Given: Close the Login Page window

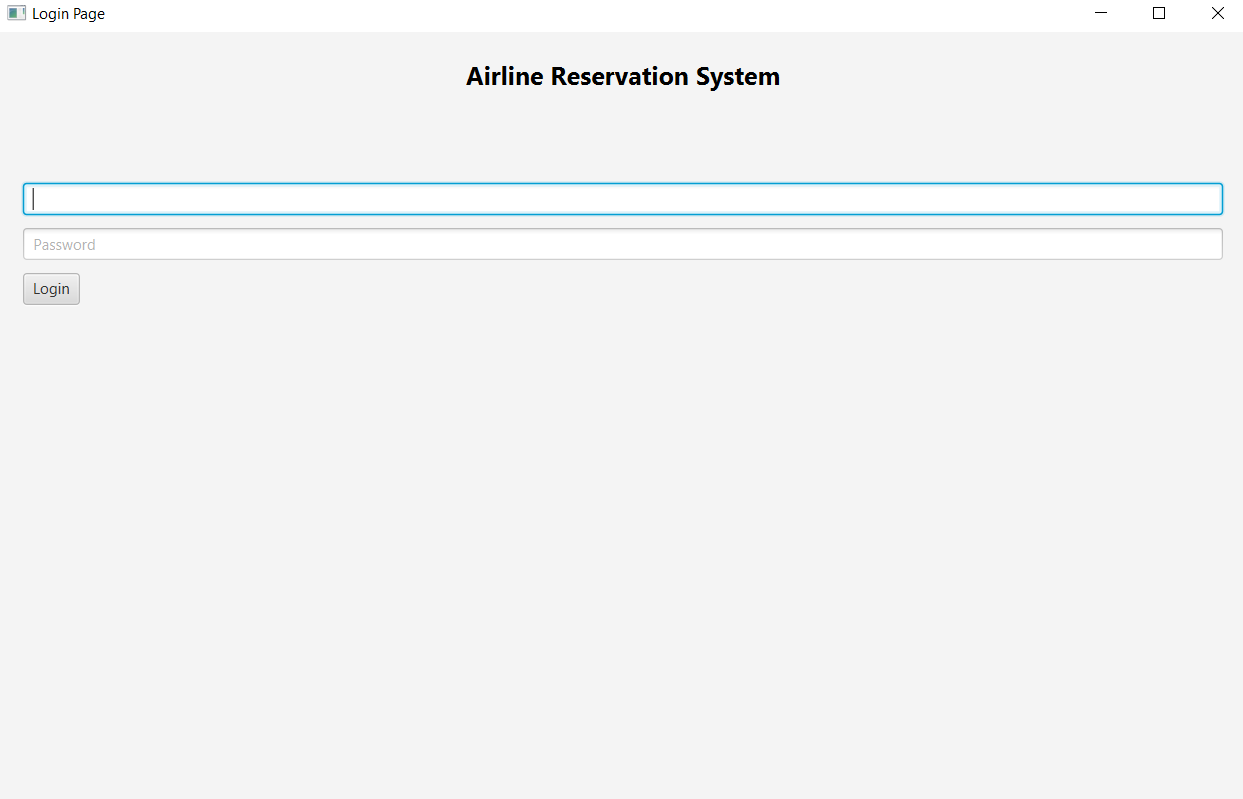Looking at the screenshot, I should (1217, 13).
